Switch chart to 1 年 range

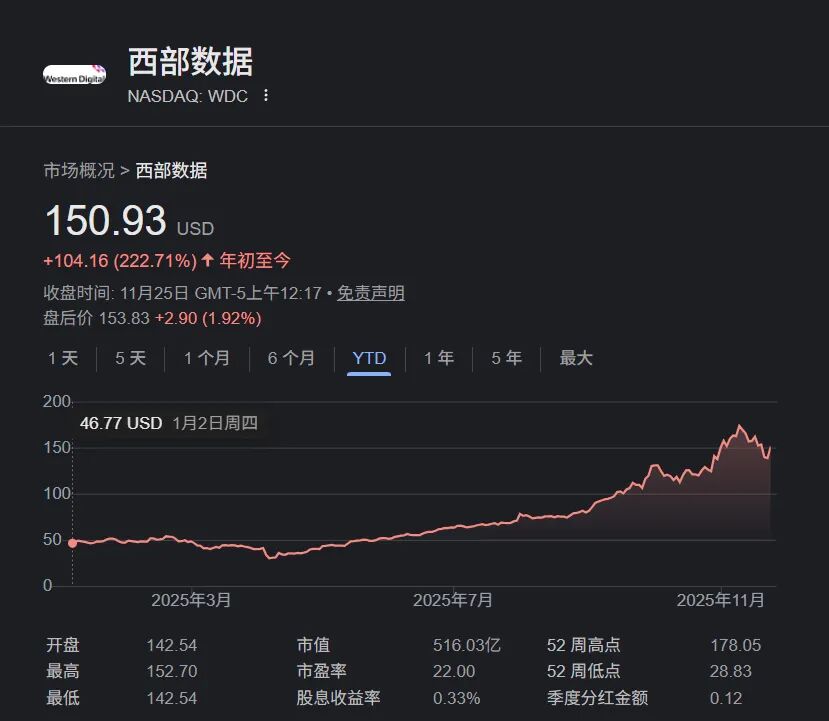tap(438, 358)
